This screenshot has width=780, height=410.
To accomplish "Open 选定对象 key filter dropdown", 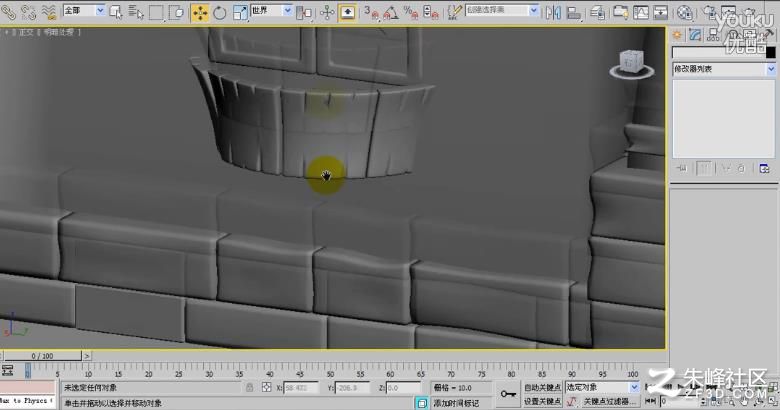I will click(602, 387).
